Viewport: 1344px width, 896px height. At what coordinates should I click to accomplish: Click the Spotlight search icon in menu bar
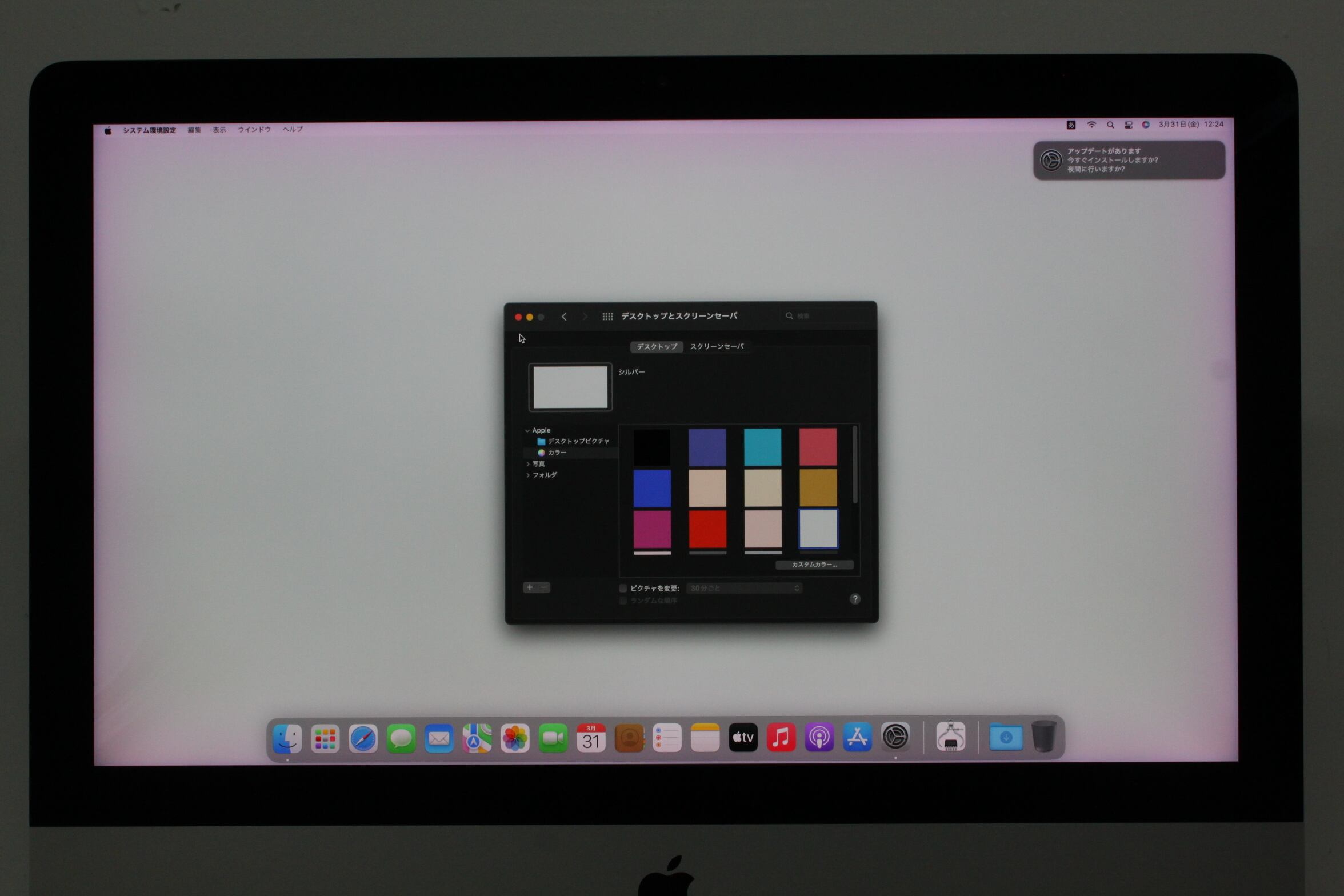pyautogui.click(x=1110, y=125)
